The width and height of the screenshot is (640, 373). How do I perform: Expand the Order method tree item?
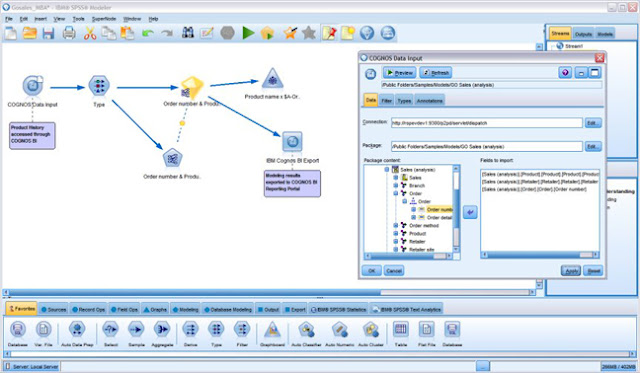pos(396,225)
